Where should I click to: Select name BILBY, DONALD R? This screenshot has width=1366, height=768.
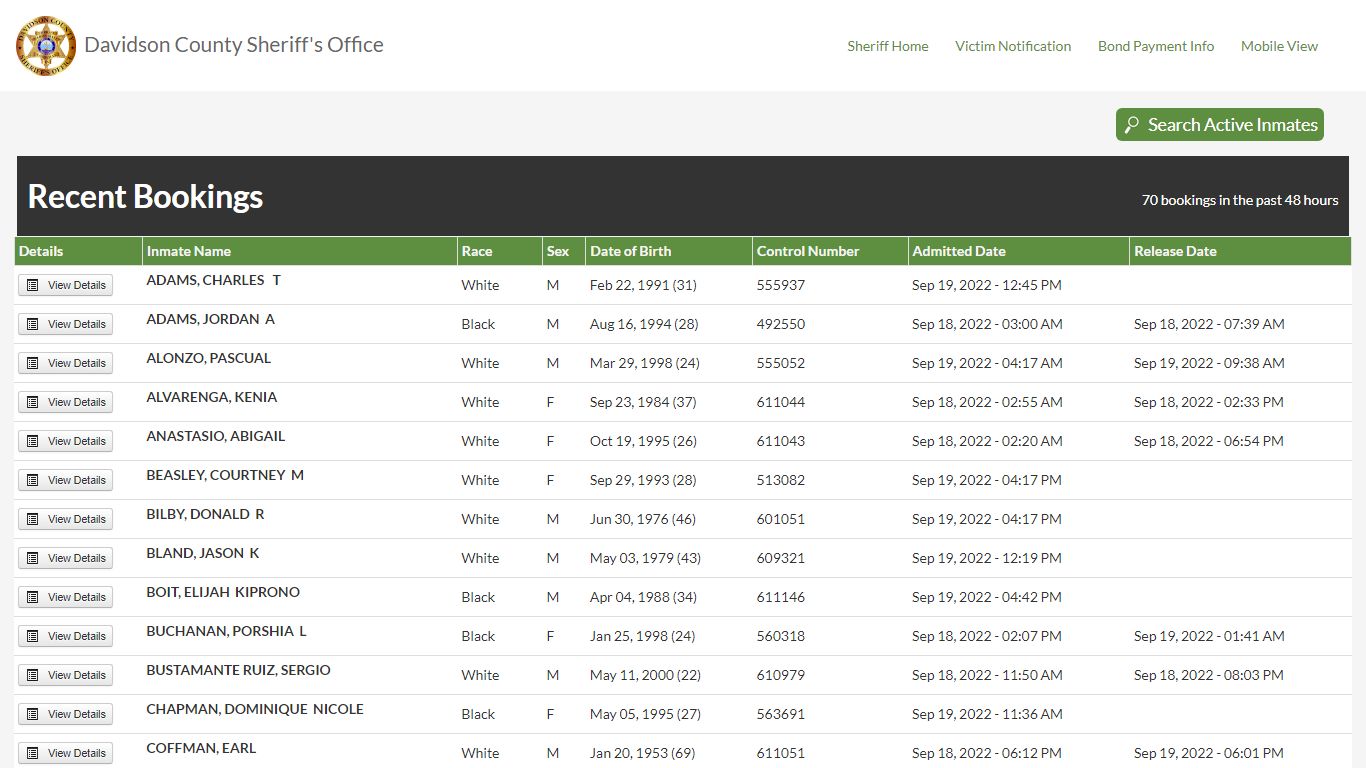tap(205, 514)
